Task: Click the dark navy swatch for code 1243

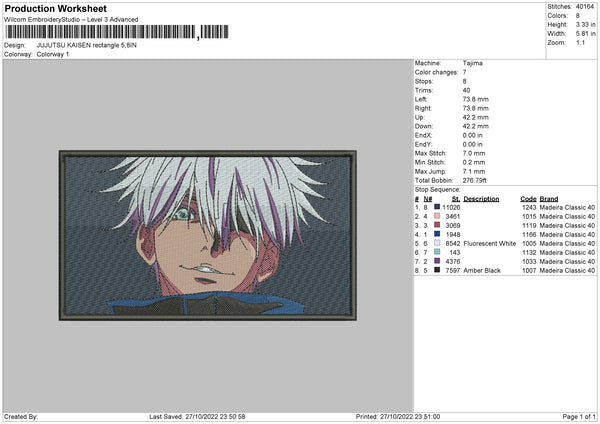Action: tap(436, 207)
